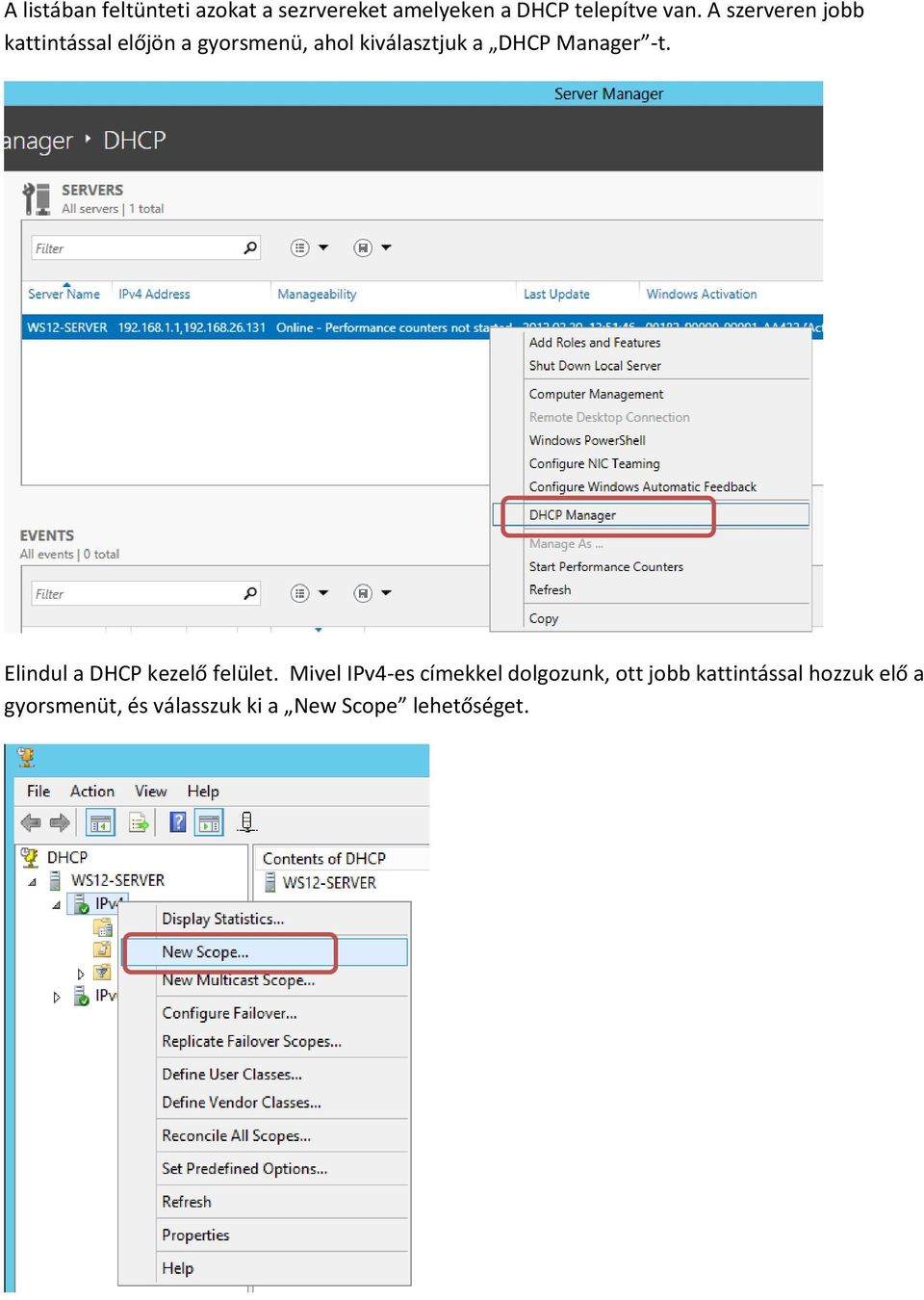Click the save query icon in Events panel
The height and width of the screenshot is (1300, 924).
pyautogui.click(x=363, y=593)
